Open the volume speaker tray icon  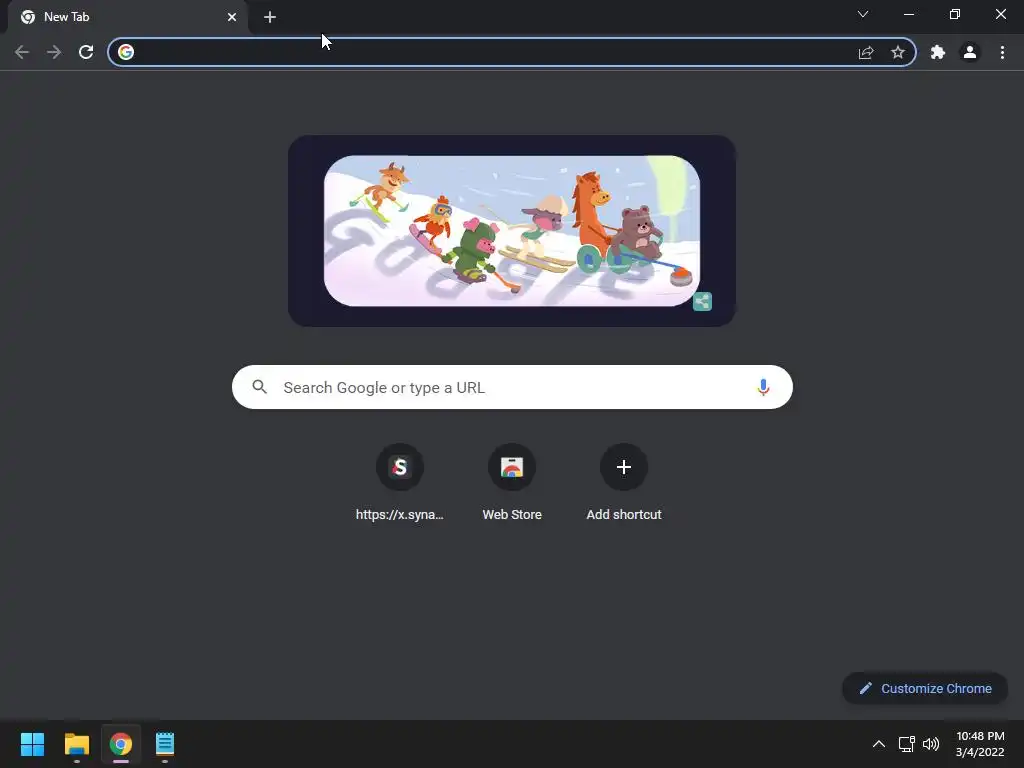[x=931, y=744]
